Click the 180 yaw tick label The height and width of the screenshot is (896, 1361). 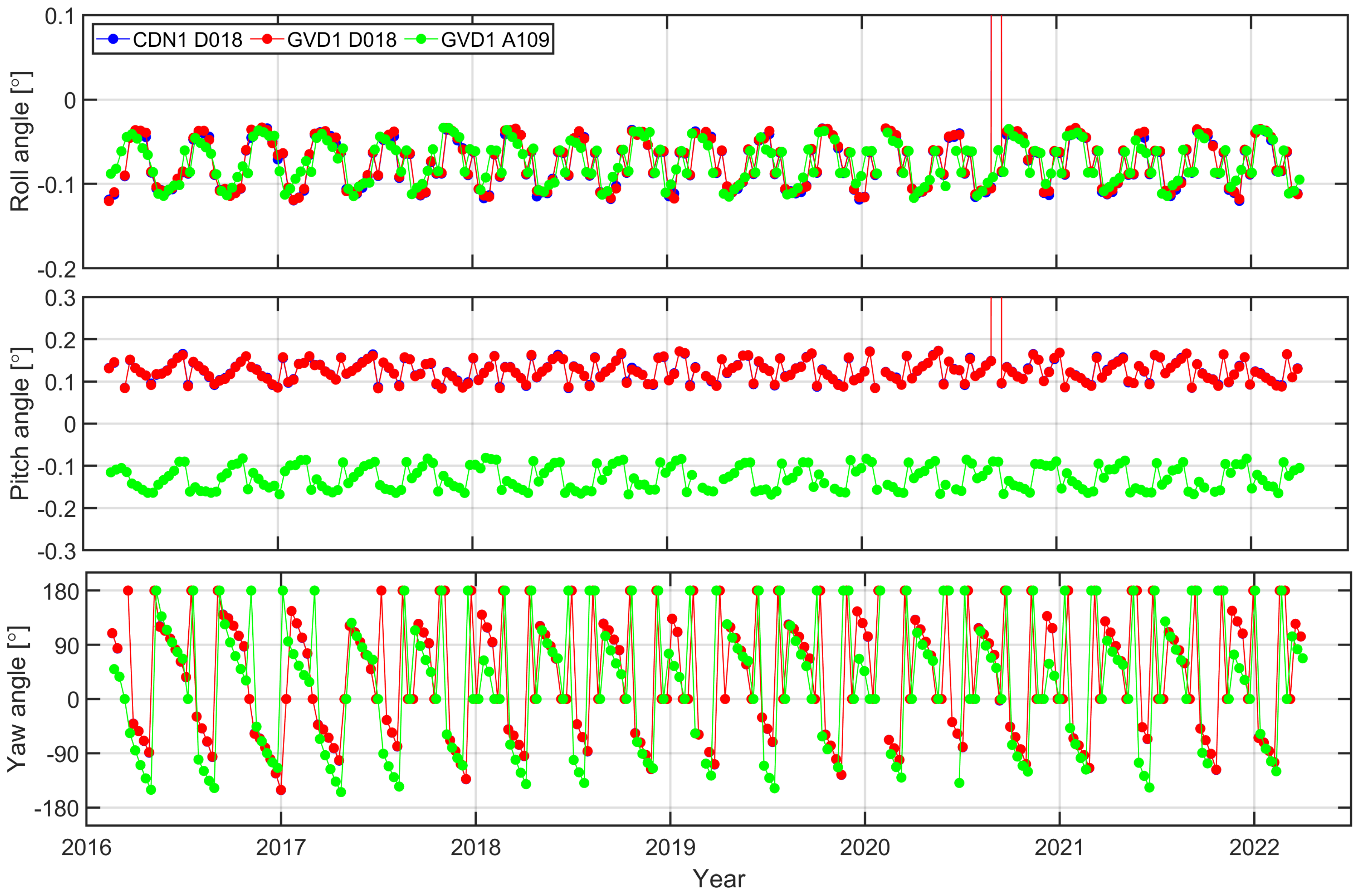pos(61,591)
